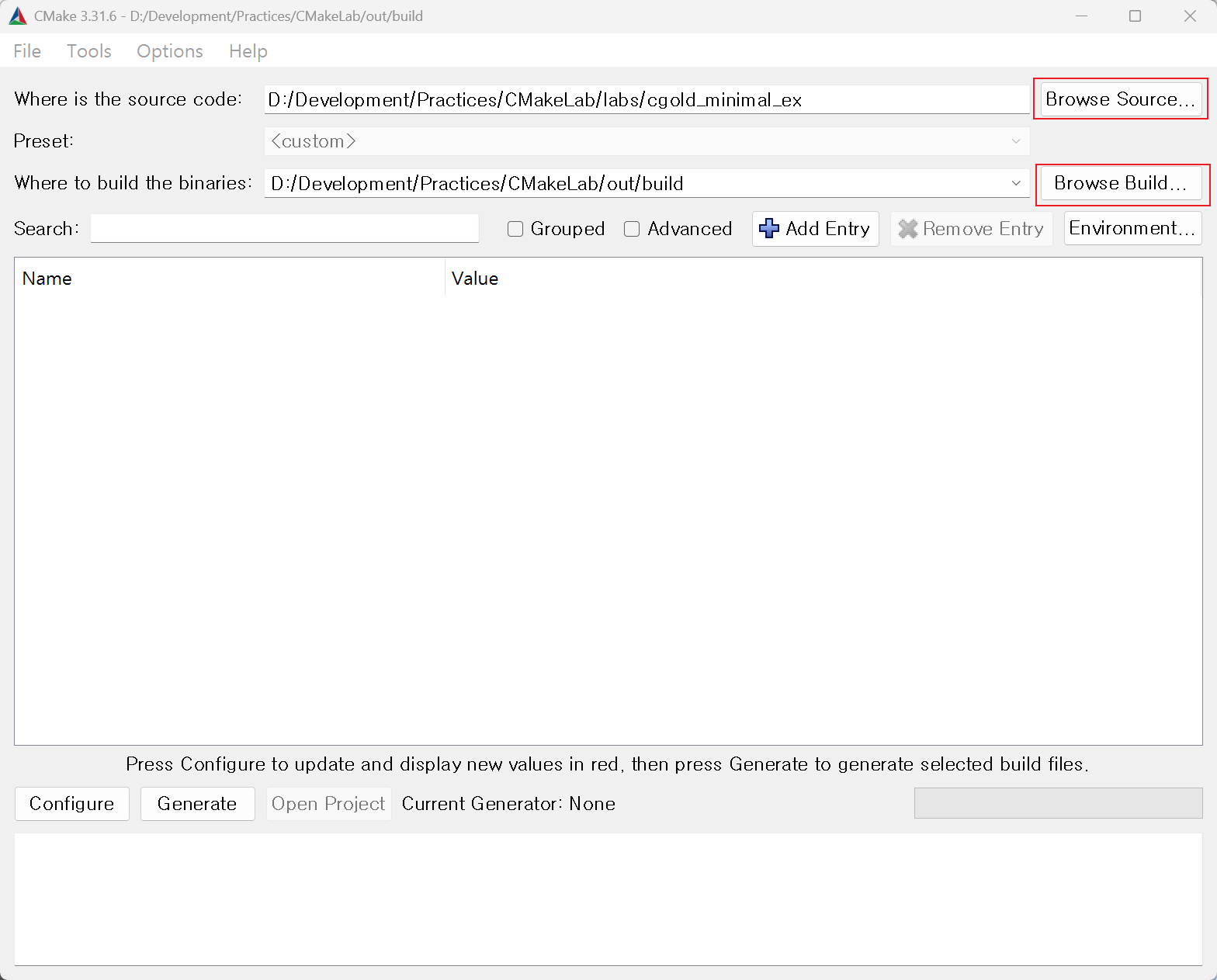Expand the build binaries path dropdown
The height and width of the screenshot is (980, 1217).
tap(1016, 183)
